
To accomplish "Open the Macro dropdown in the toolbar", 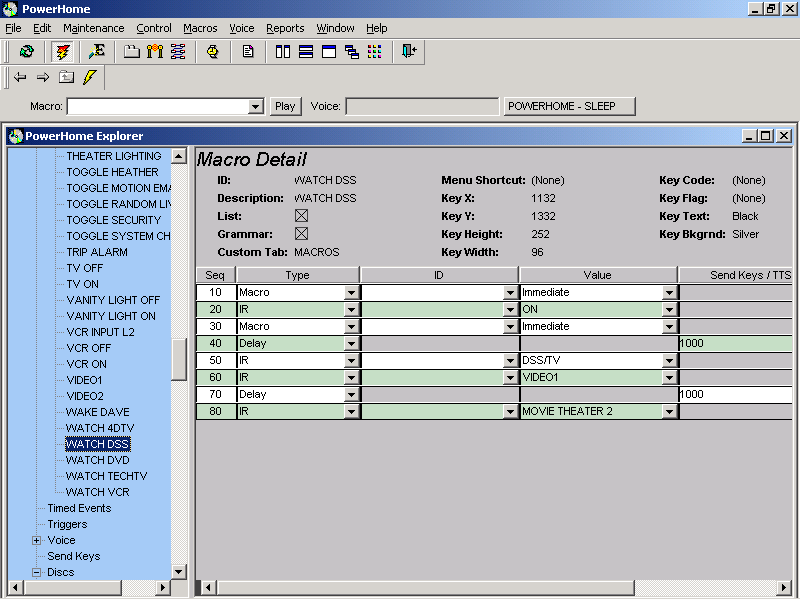I will (x=255, y=106).
